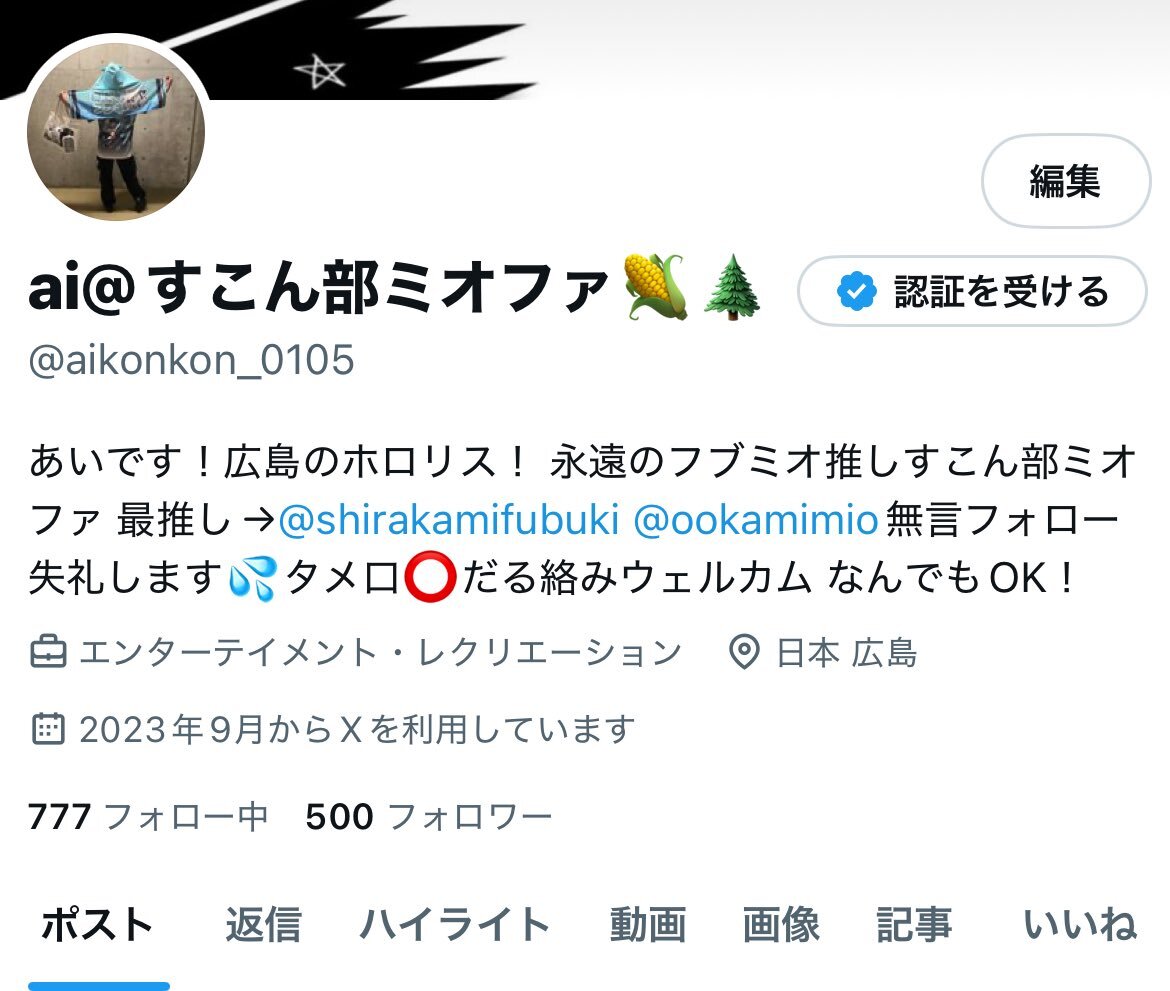Open the 777 フォロー中 following list

(x=148, y=816)
